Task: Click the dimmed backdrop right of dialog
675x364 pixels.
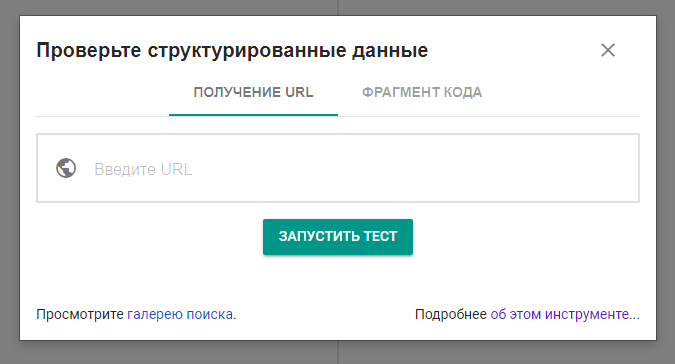Action: (x=666, y=181)
